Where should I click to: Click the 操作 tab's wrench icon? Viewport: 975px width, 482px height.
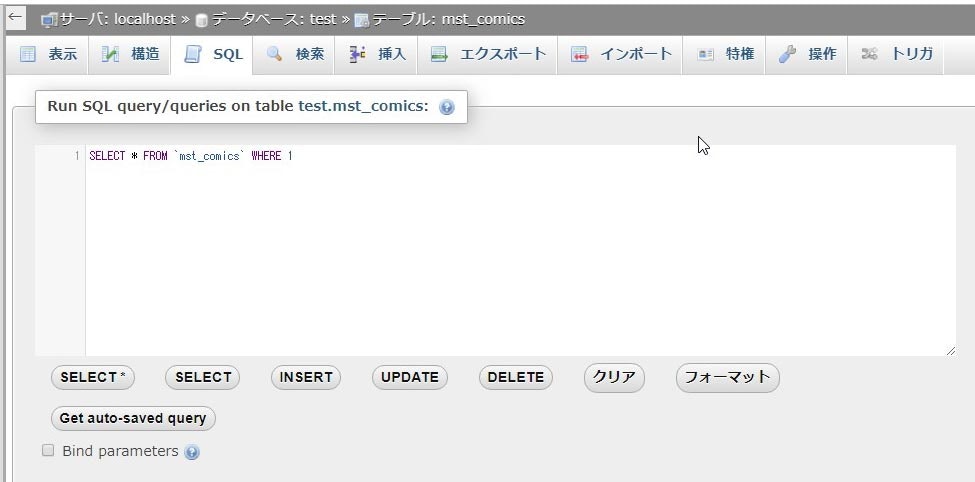click(788, 55)
